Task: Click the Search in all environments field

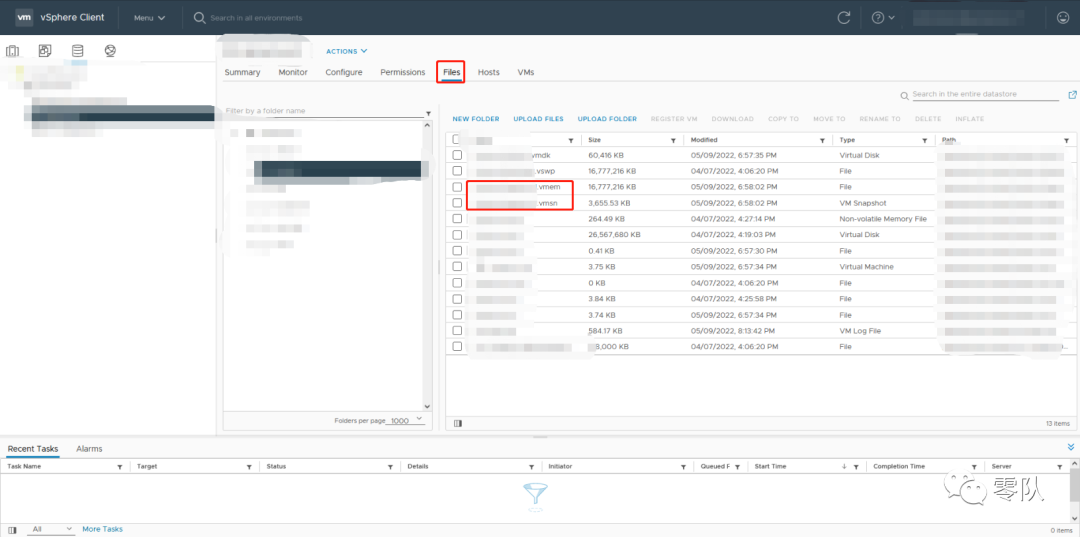Action: point(256,18)
